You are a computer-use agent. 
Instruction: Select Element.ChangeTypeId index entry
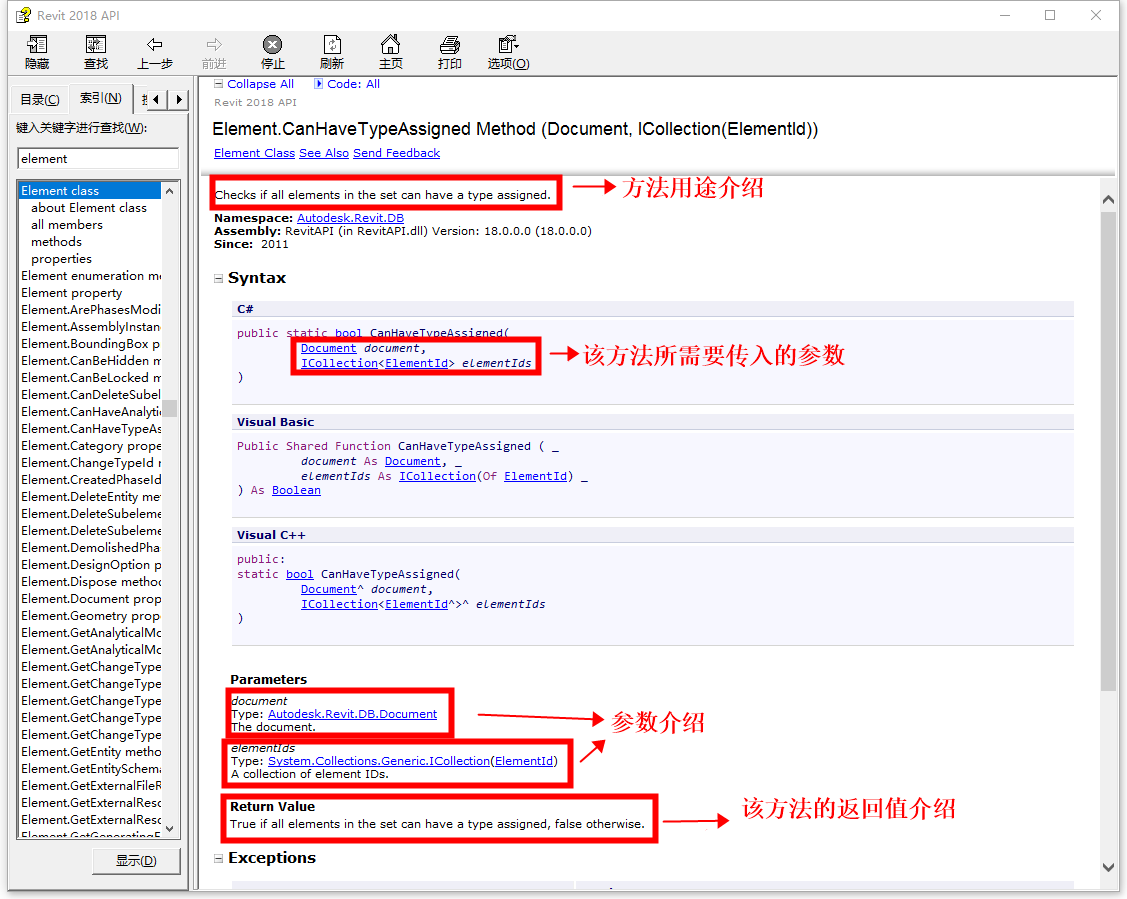[89, 463]
